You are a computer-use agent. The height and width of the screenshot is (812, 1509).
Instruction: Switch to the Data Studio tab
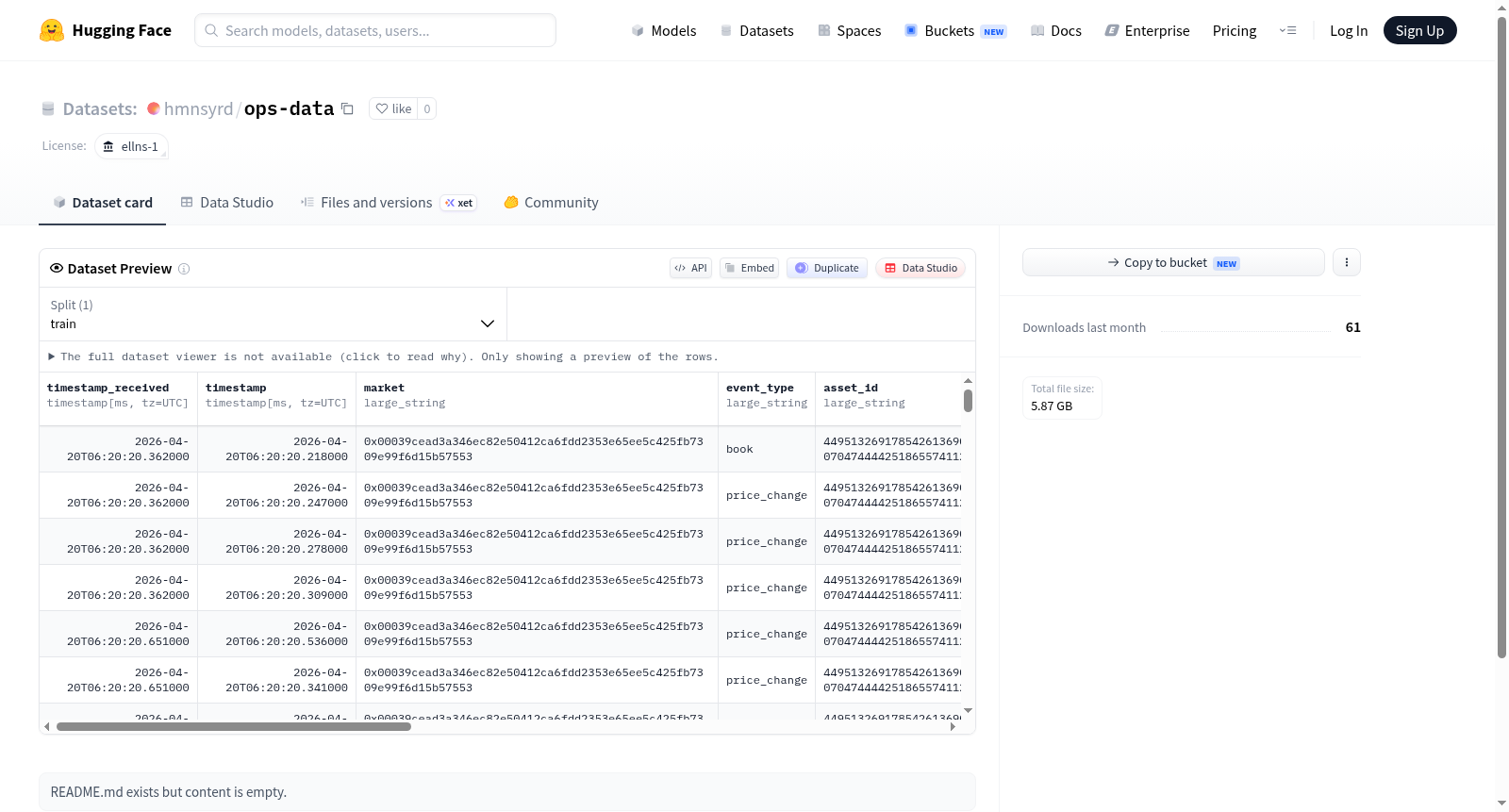point(227,203)
